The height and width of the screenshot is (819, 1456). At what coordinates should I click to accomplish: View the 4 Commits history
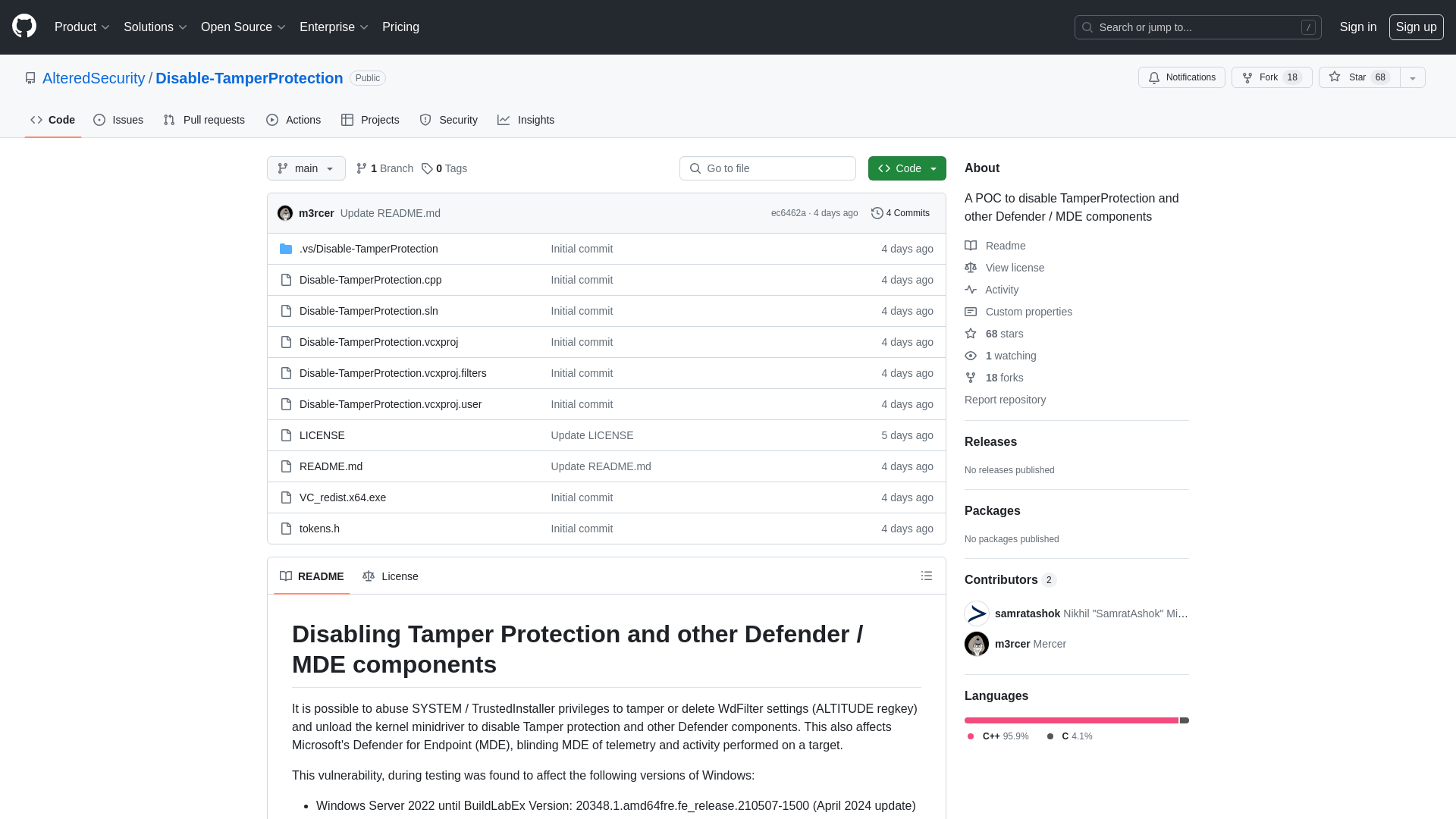point(900,213)
